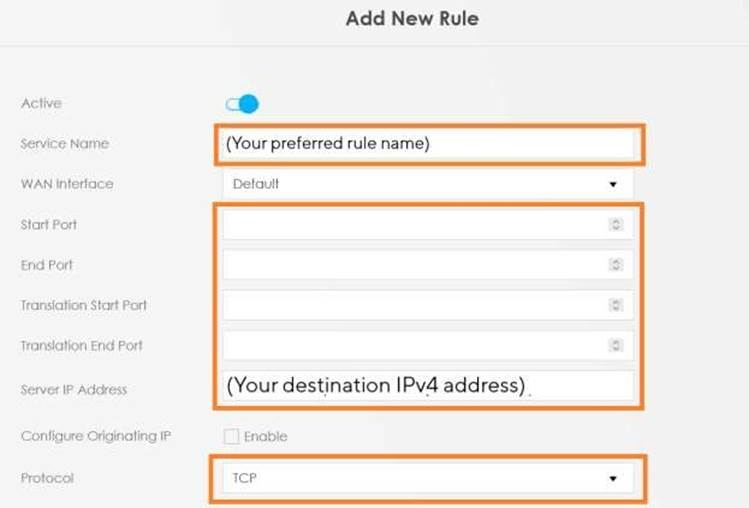Toggle the Active switch off
Image resolution: width=749 pixels, height=508 pixels.
pos(242,104)
